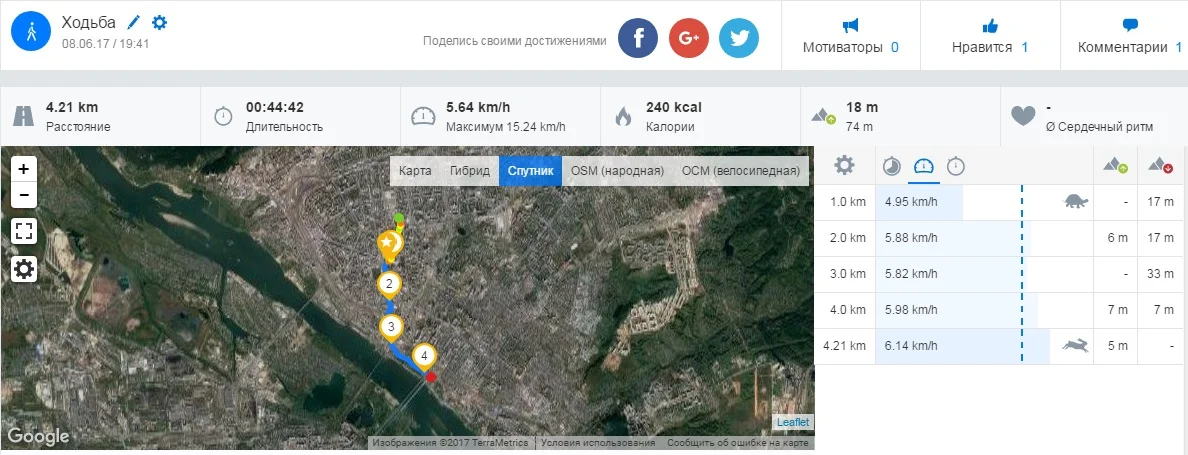Toggle fullscreen map view
1188x455 pixels.
tap(24, 231)
